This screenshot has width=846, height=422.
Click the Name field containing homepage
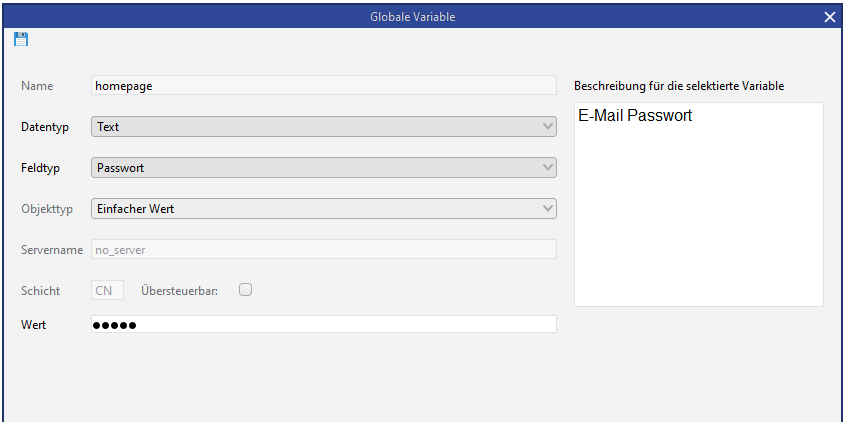click(x=323, y=86)
